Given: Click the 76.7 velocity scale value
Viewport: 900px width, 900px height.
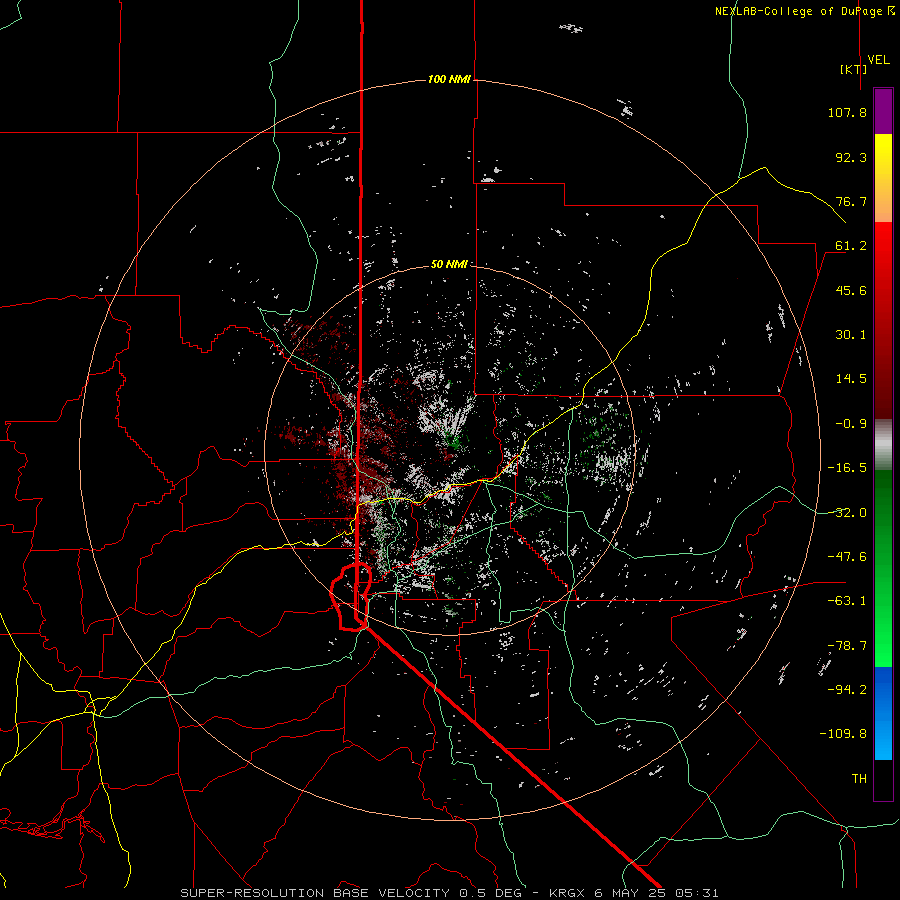Looking at the screenshot, I should [851, 201].
